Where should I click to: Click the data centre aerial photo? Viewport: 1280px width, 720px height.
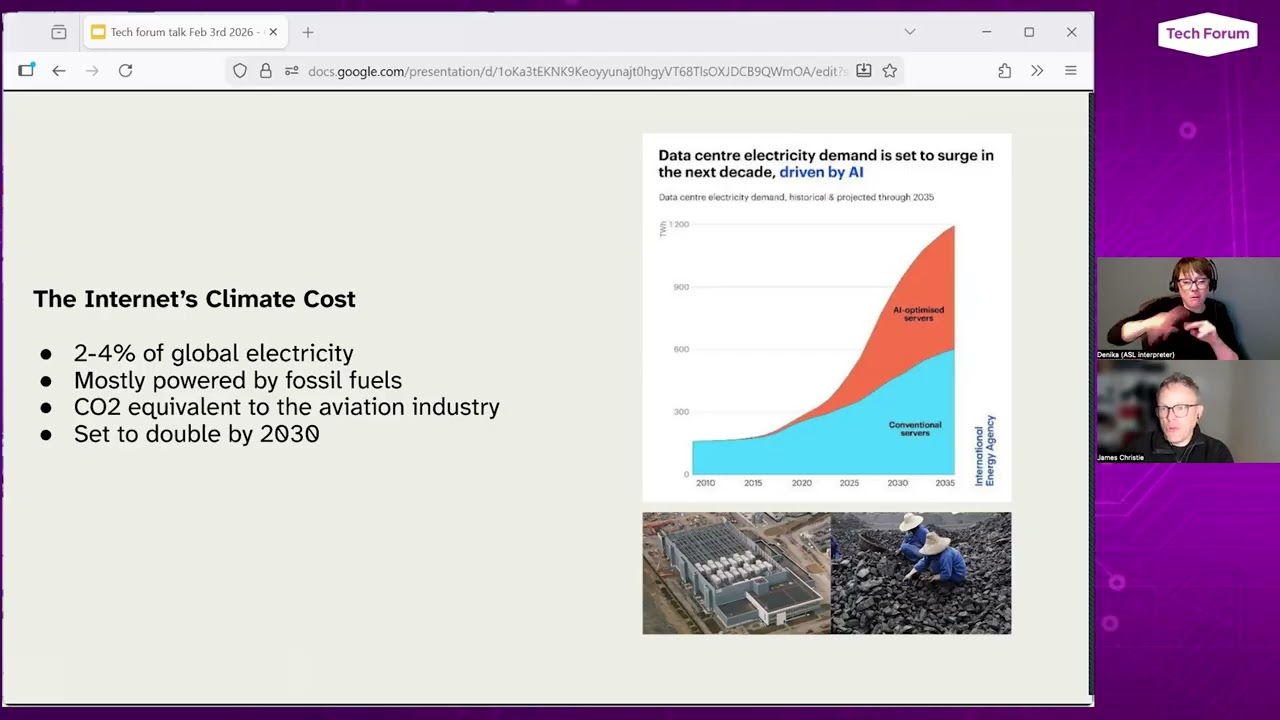point(736,573)
